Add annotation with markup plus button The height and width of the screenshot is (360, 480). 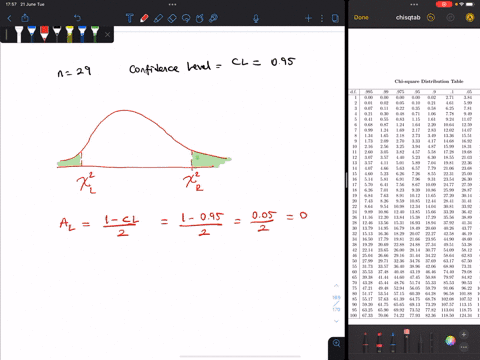coord(464,334)
